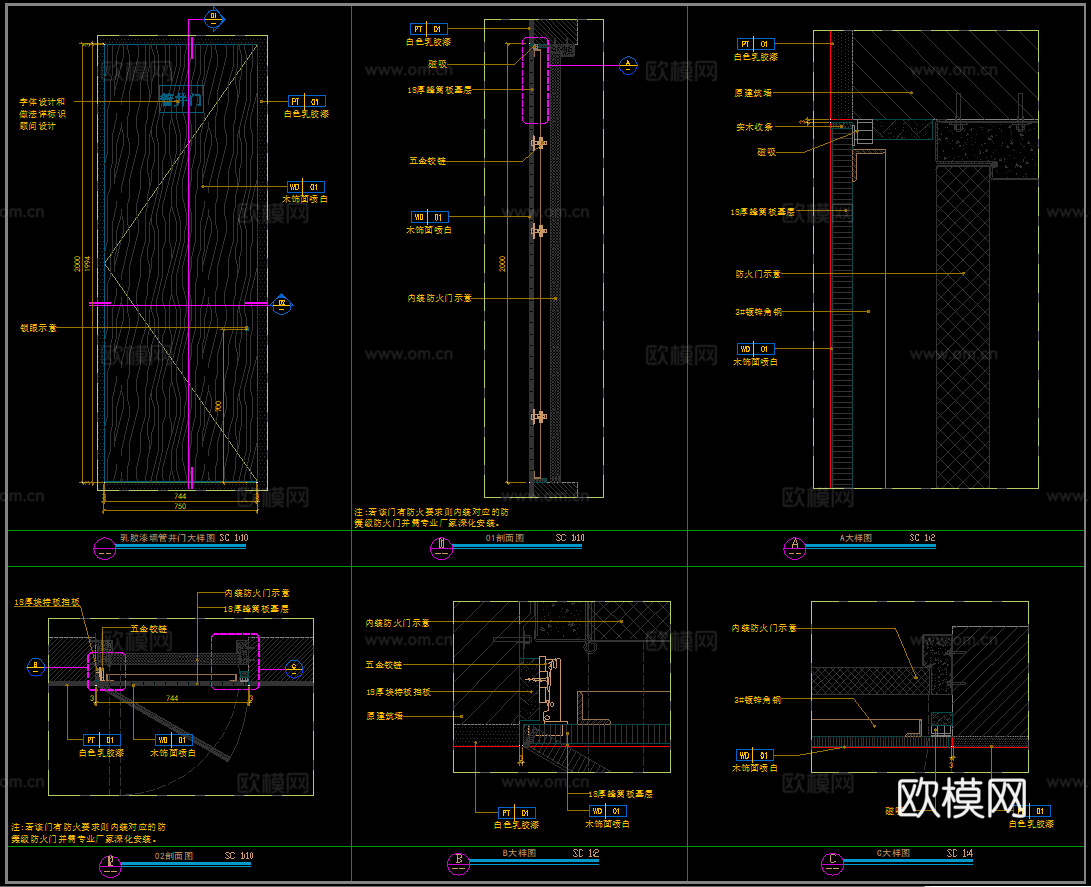
Task: Click the 744 dimension in the 02 section view
Action: click(x=172, y=698)
